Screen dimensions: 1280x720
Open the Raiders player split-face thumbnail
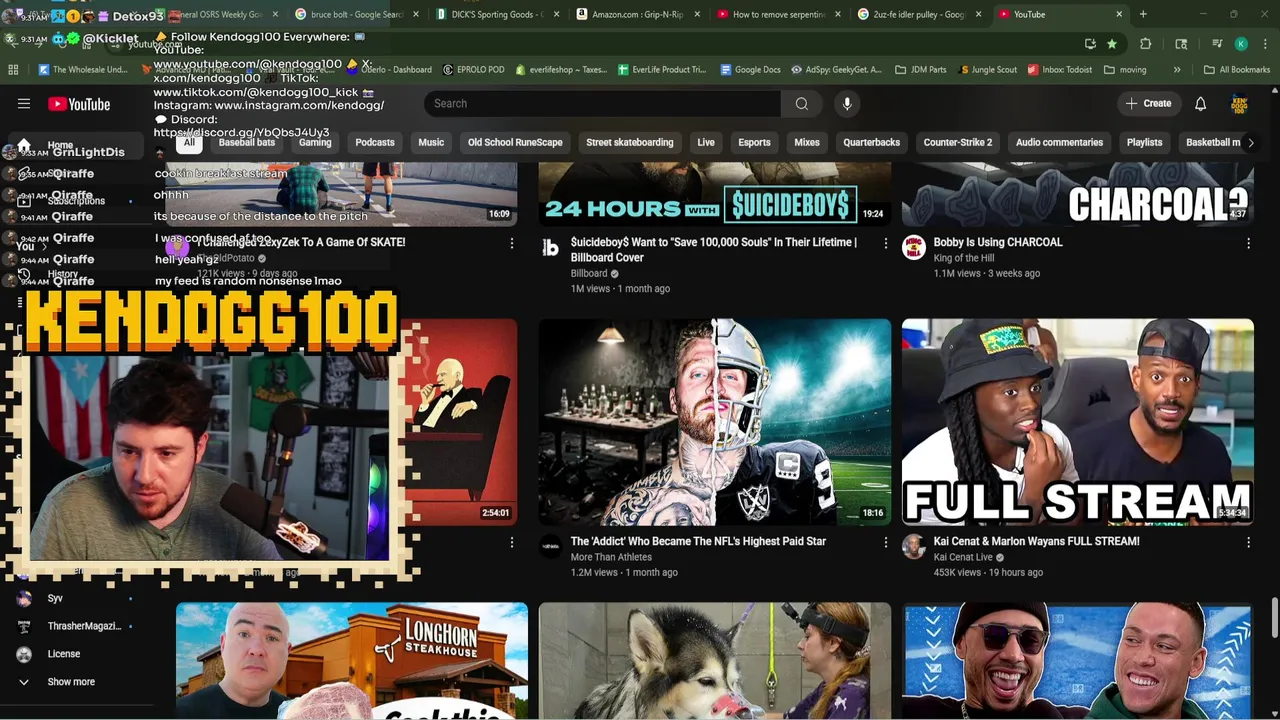click(x=714, y=422)
